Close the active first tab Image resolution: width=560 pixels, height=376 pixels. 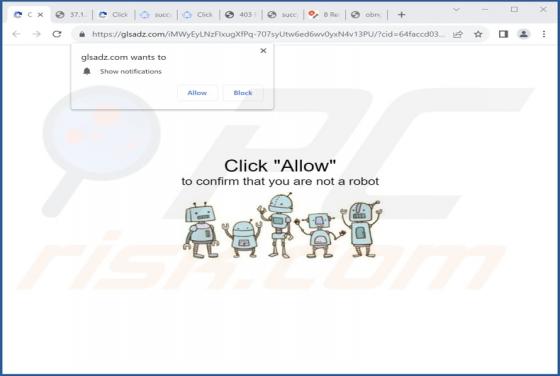40,15
